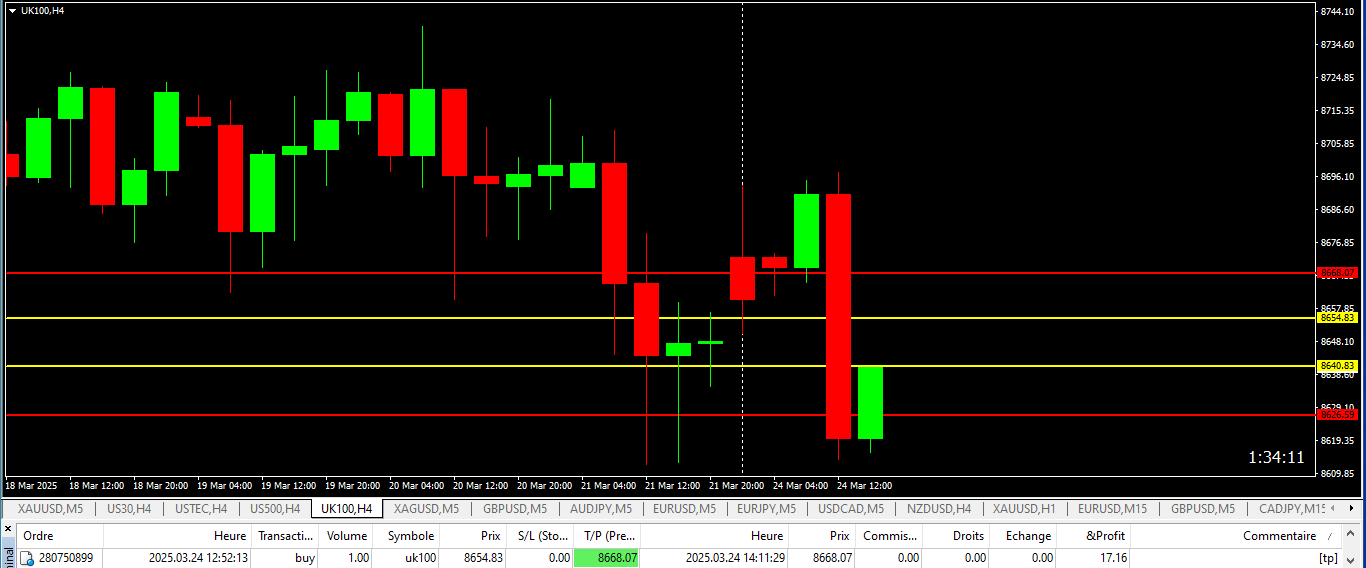Click the Ordre column header
Image resolution: width=1366 pixels, height=568 pixels.
coord(38,536)
